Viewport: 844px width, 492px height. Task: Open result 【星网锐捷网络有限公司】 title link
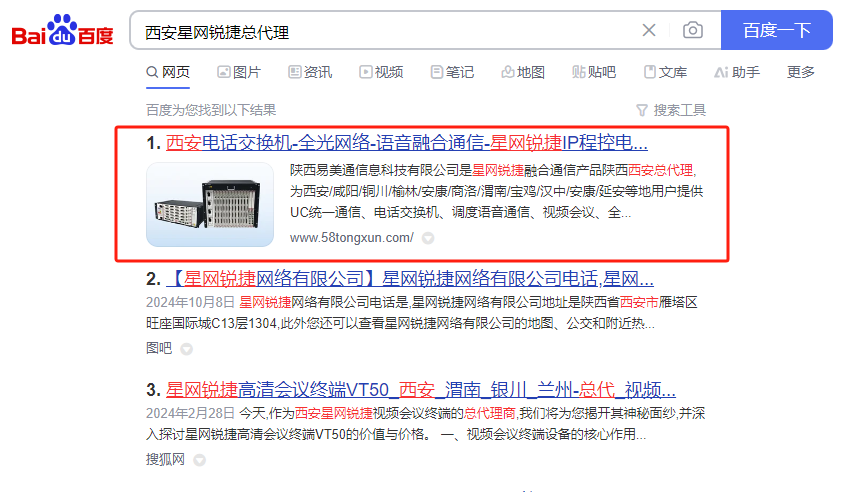(x=410, y=279)
